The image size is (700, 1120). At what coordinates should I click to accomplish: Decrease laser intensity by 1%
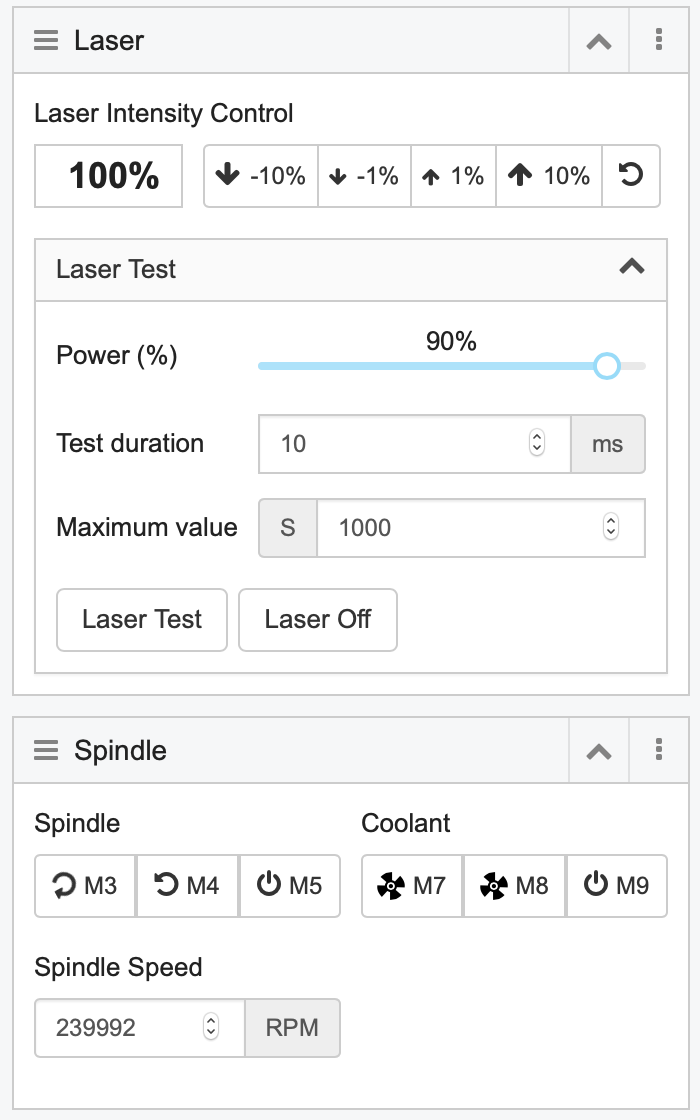click(364, 176)
